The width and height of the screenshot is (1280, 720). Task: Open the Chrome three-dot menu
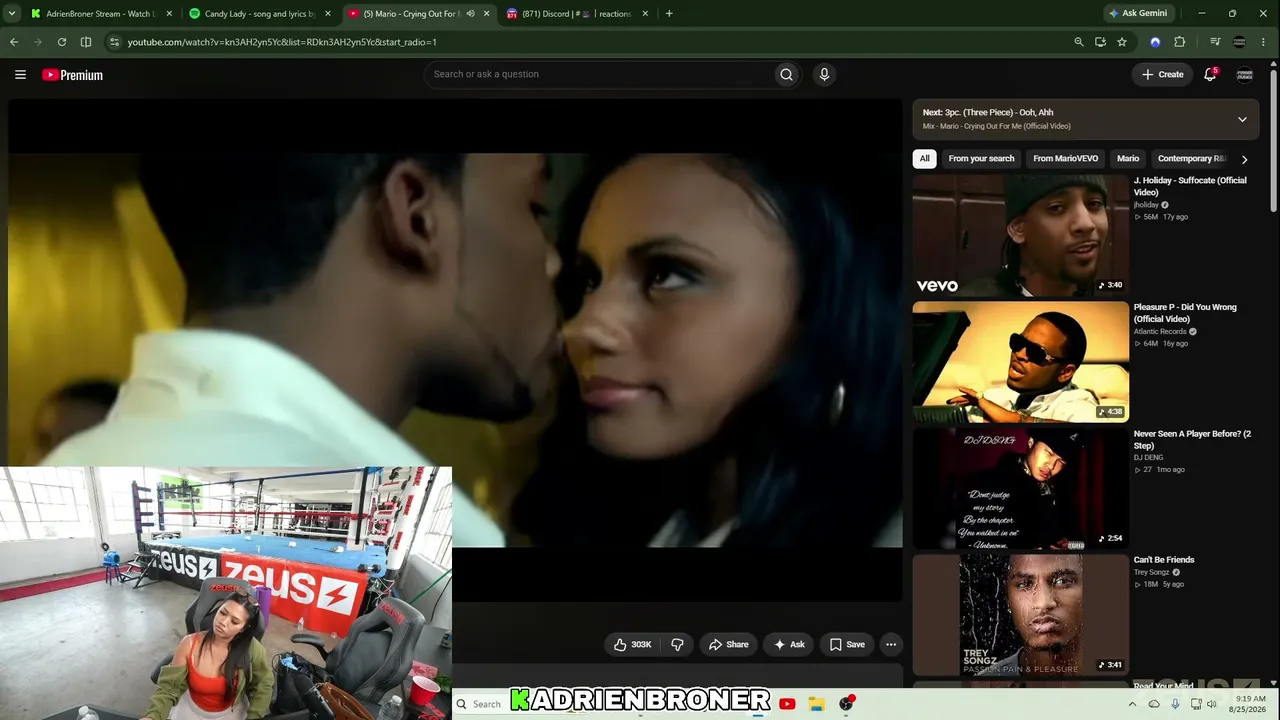1265,42
